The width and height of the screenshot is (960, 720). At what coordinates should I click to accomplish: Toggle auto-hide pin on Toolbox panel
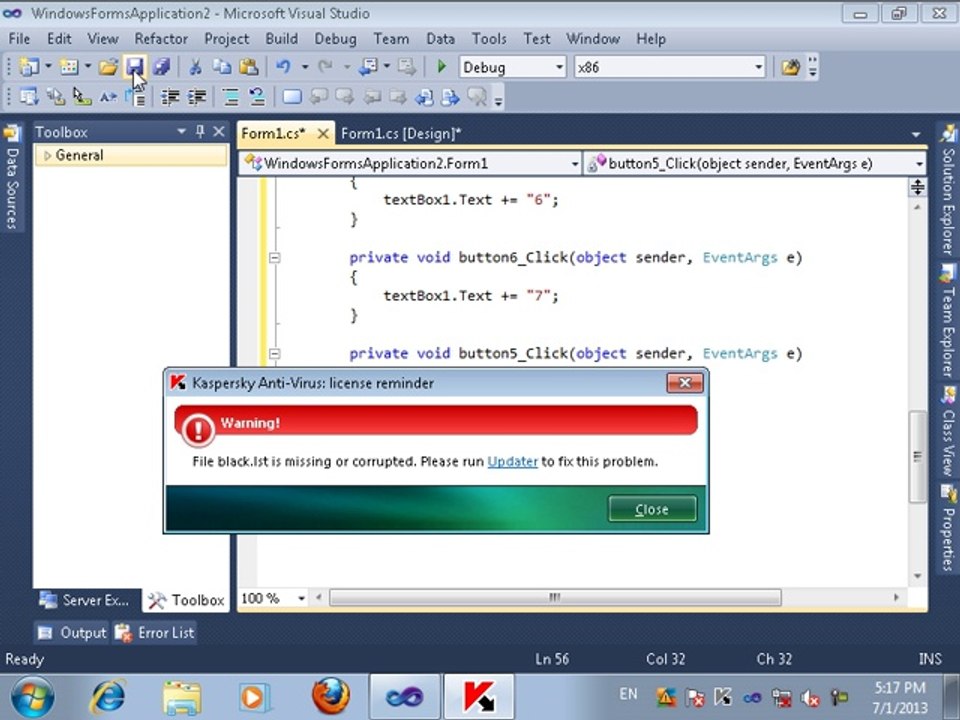click(200, 132)
